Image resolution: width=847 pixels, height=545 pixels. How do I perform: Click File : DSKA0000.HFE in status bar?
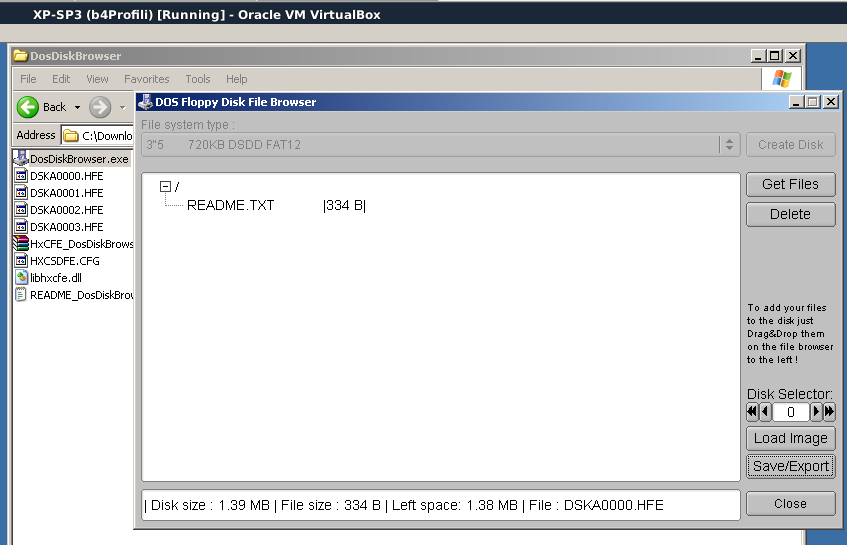click(596, 505)
